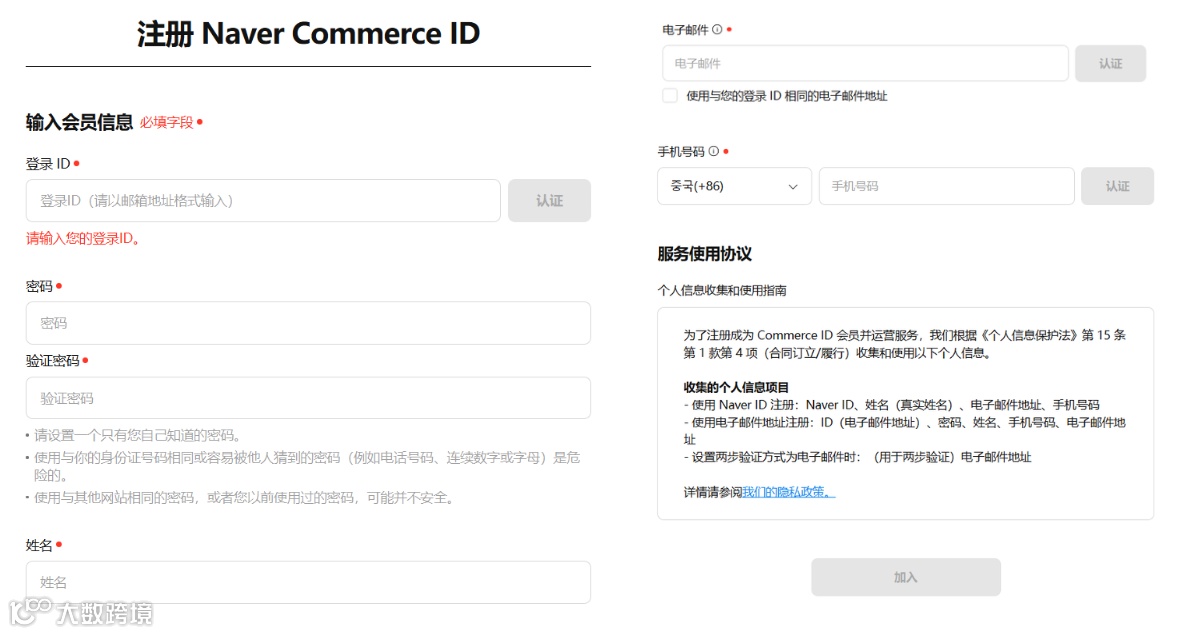The height and width of the screenshot is (634, 1179).
Task: Click the 认证 button beside login ID field
Action: coord(549,200)
